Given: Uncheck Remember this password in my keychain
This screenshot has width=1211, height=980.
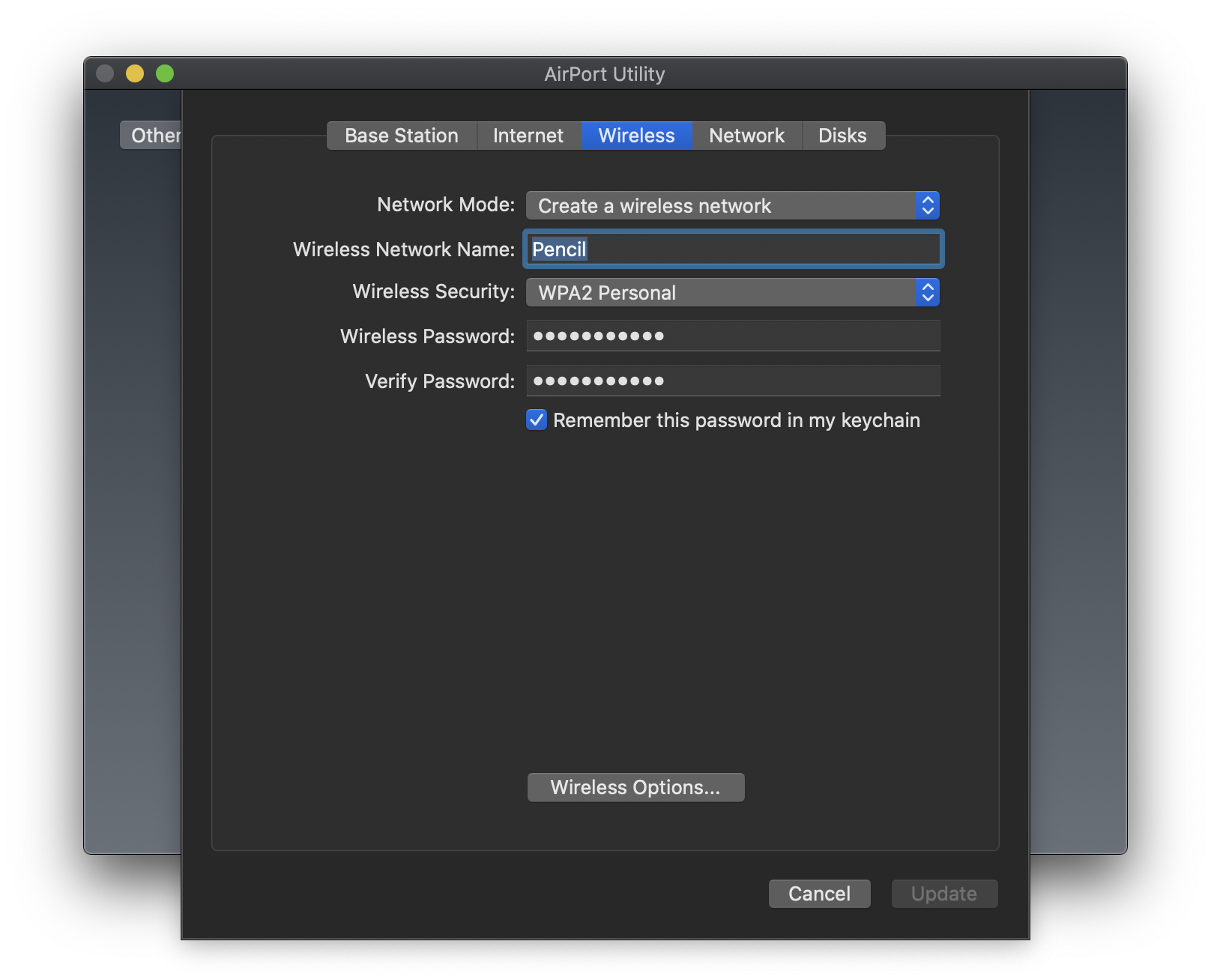Looking at the screenshot, I should tap(537, 420).
